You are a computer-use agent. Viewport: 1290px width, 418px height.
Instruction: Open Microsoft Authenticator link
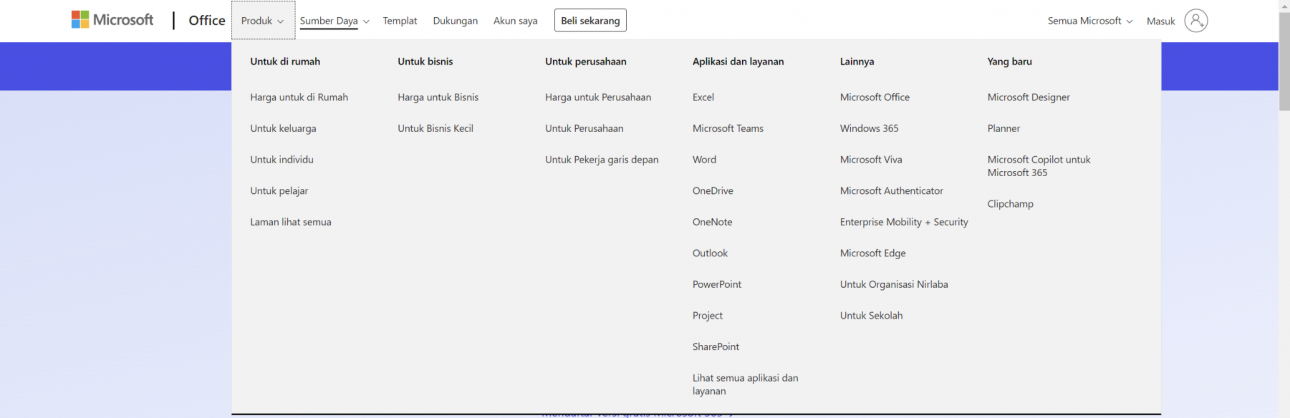point(892,190)
